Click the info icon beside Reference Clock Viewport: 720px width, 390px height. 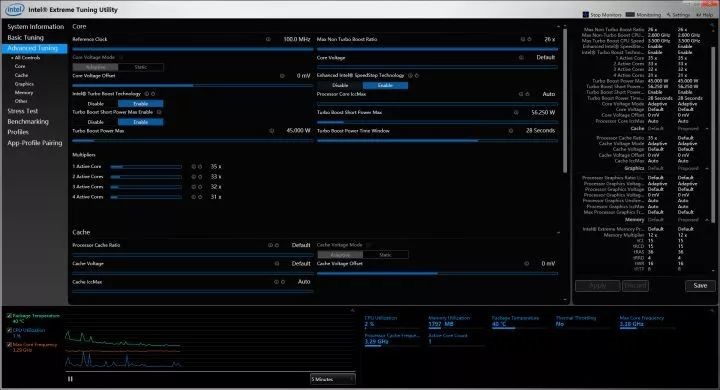tap(268, 40)
